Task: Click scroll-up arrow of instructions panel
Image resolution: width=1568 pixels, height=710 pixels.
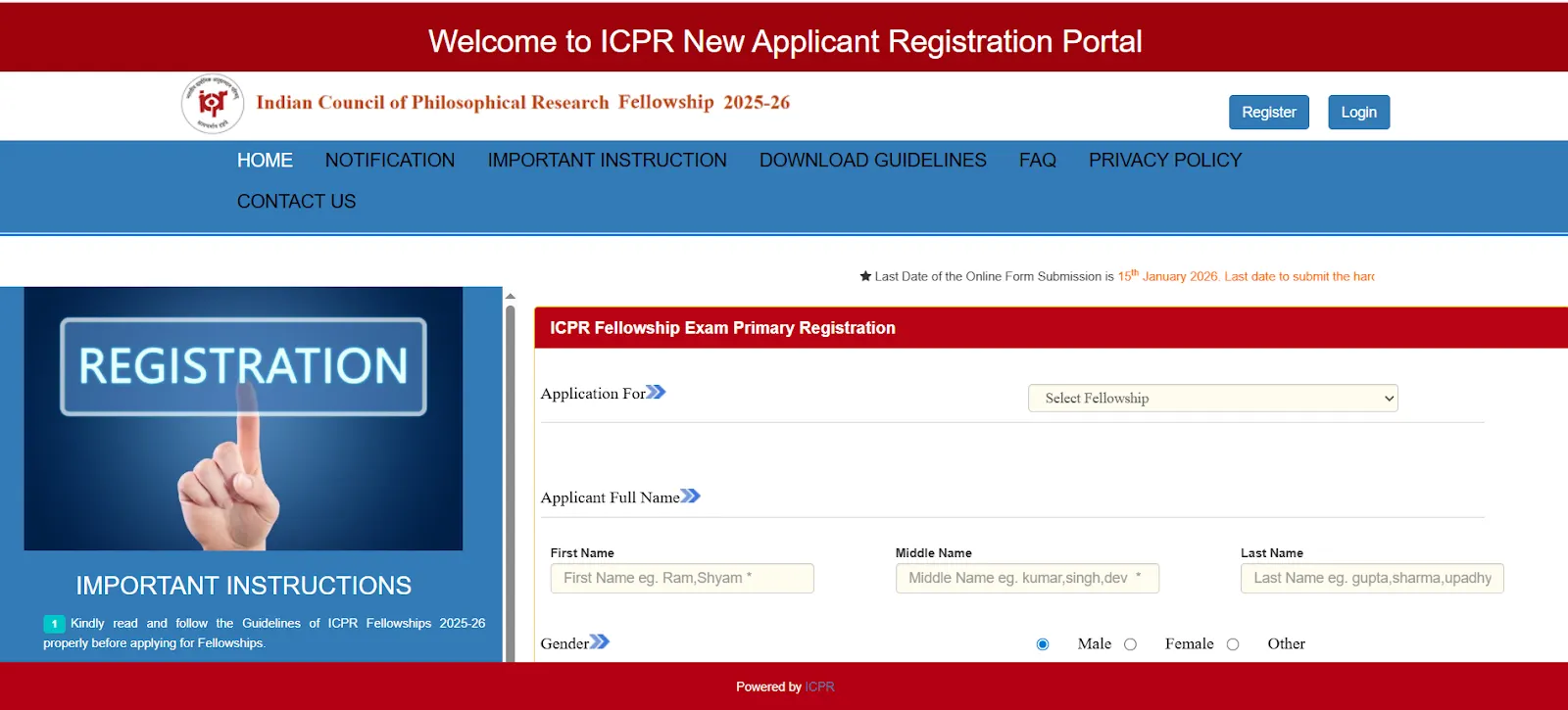Action: 510,296
